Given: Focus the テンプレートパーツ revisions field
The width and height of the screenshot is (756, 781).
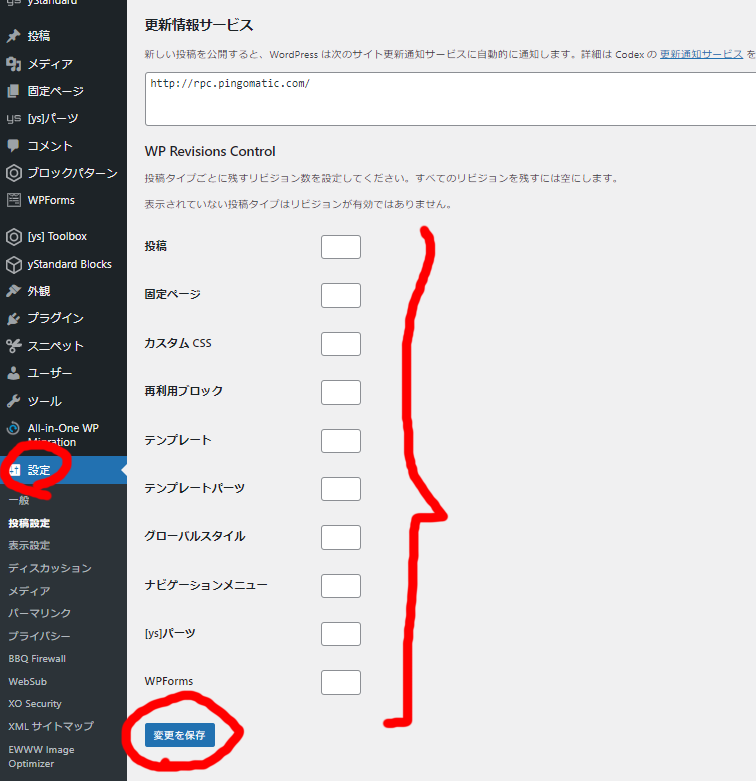Looking at the screenshot, I should [x=341, y=489].
